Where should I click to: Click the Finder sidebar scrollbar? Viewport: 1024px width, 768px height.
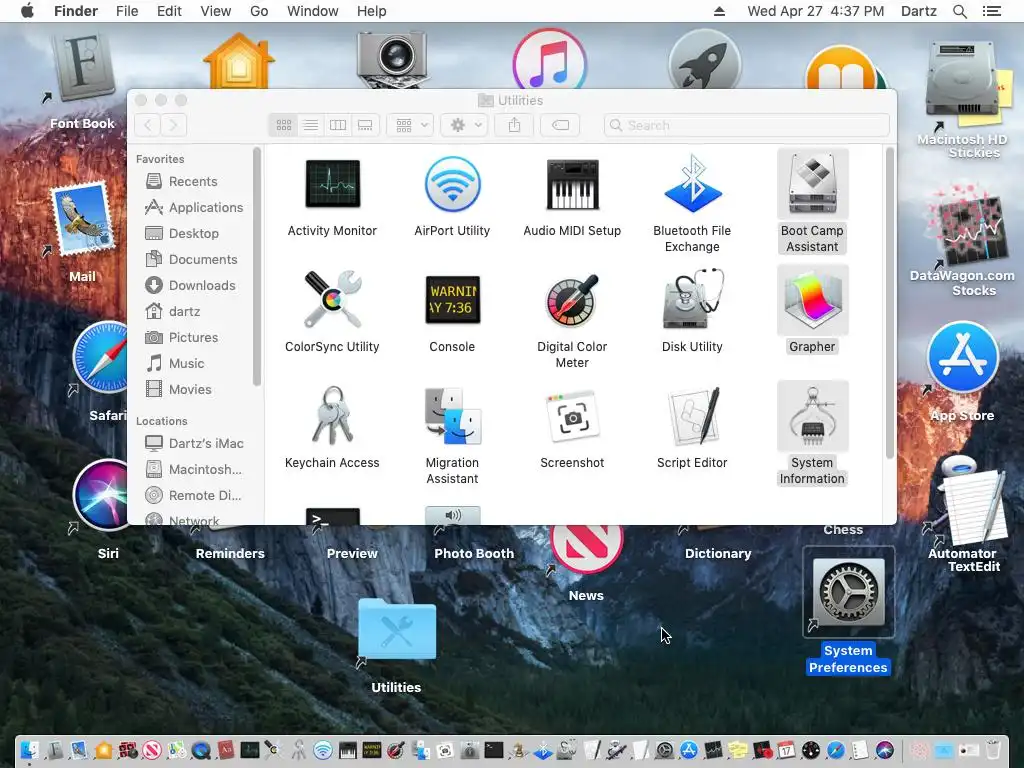pos(257,266)
